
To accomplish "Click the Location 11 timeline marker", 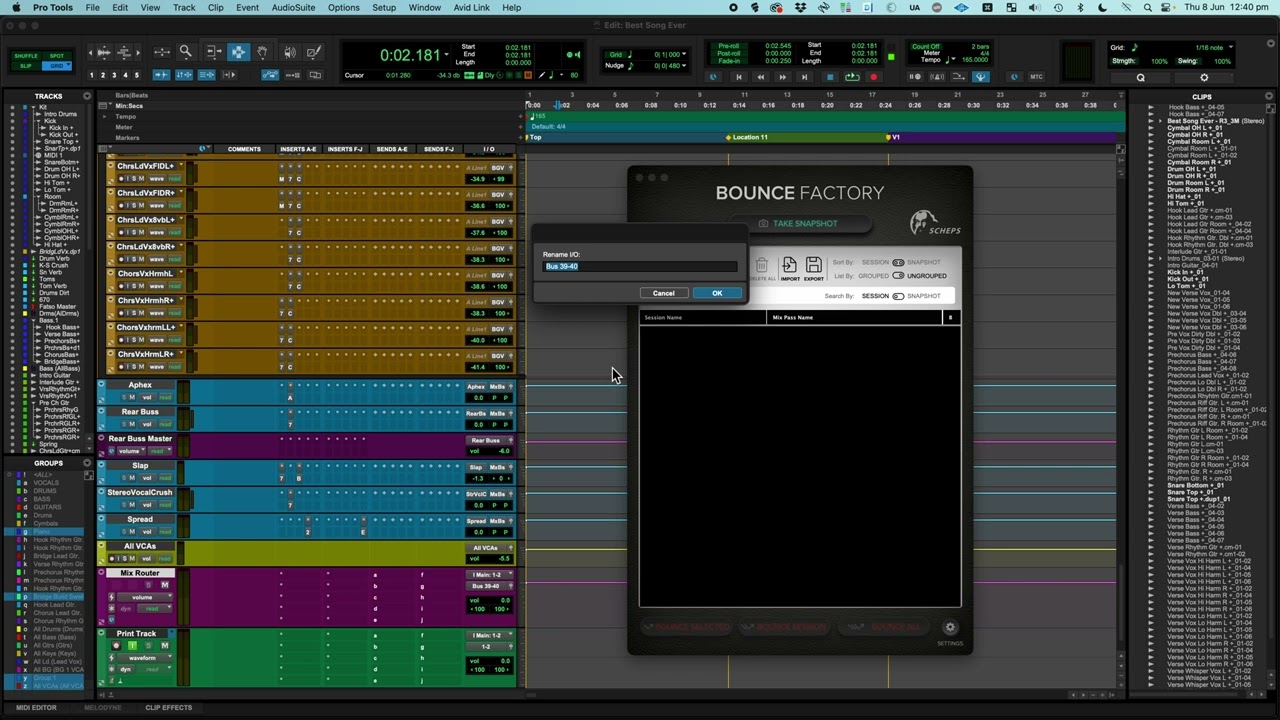I will (x=748, y=137).
